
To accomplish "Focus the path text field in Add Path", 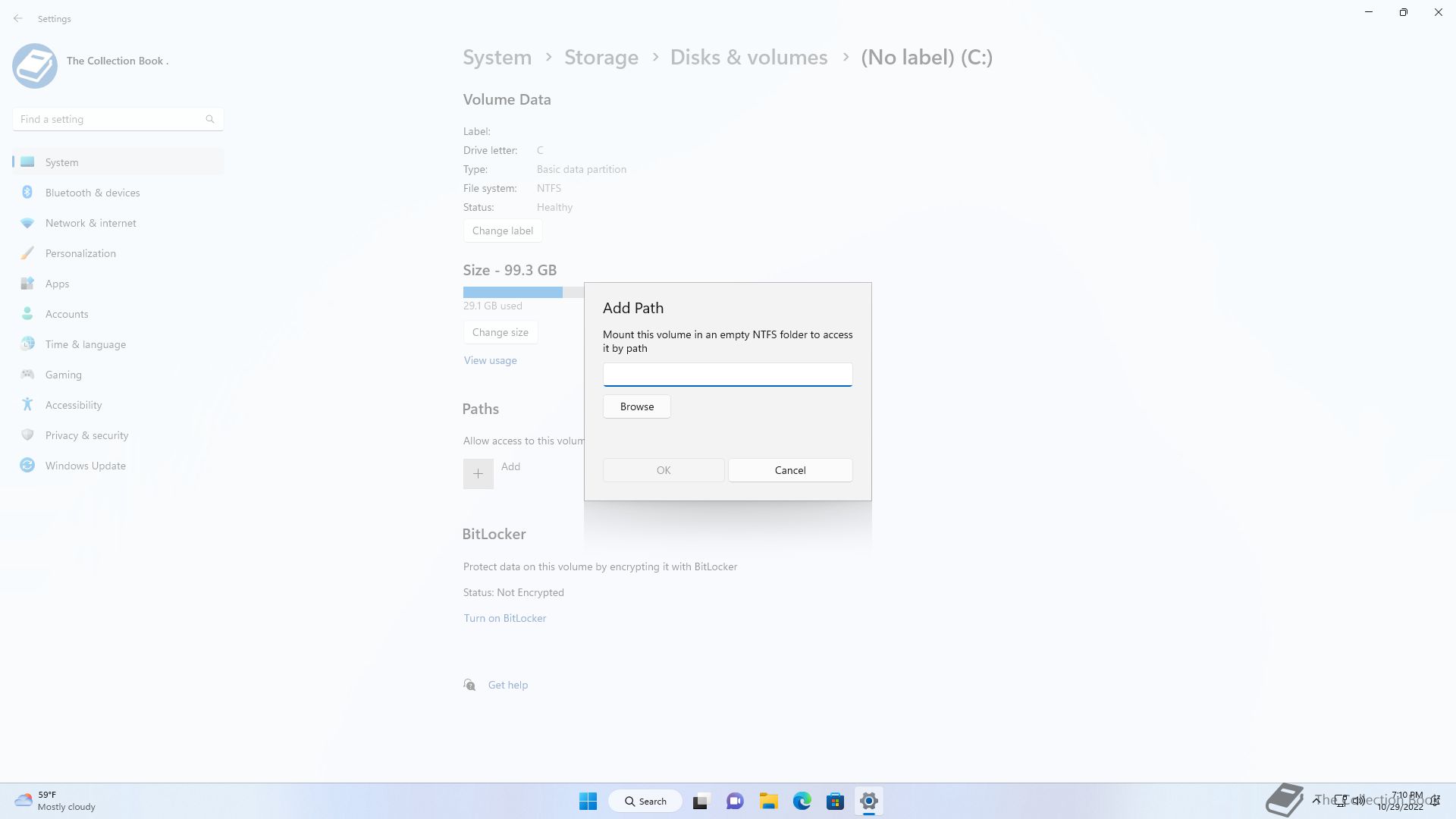I will click(x=728, y=375).
